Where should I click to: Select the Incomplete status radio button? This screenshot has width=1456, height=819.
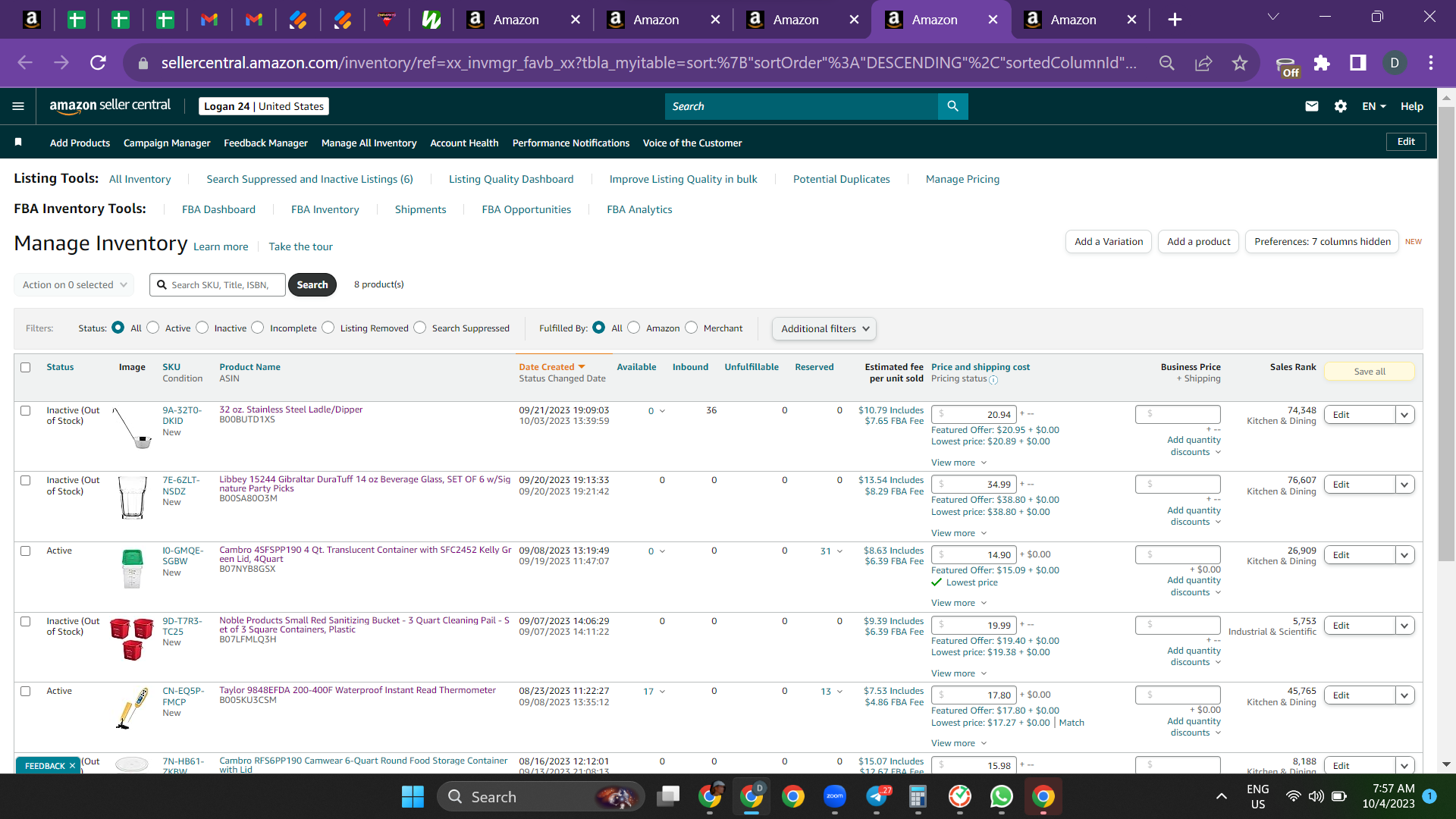tap(258, 328)
